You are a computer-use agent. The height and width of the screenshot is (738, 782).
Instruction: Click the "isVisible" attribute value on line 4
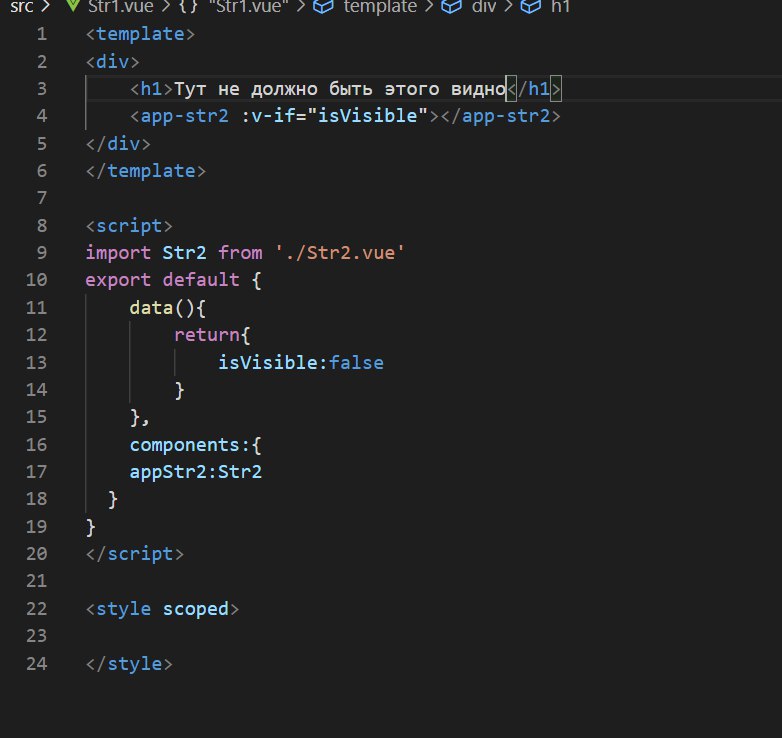[x=368, y=116]
